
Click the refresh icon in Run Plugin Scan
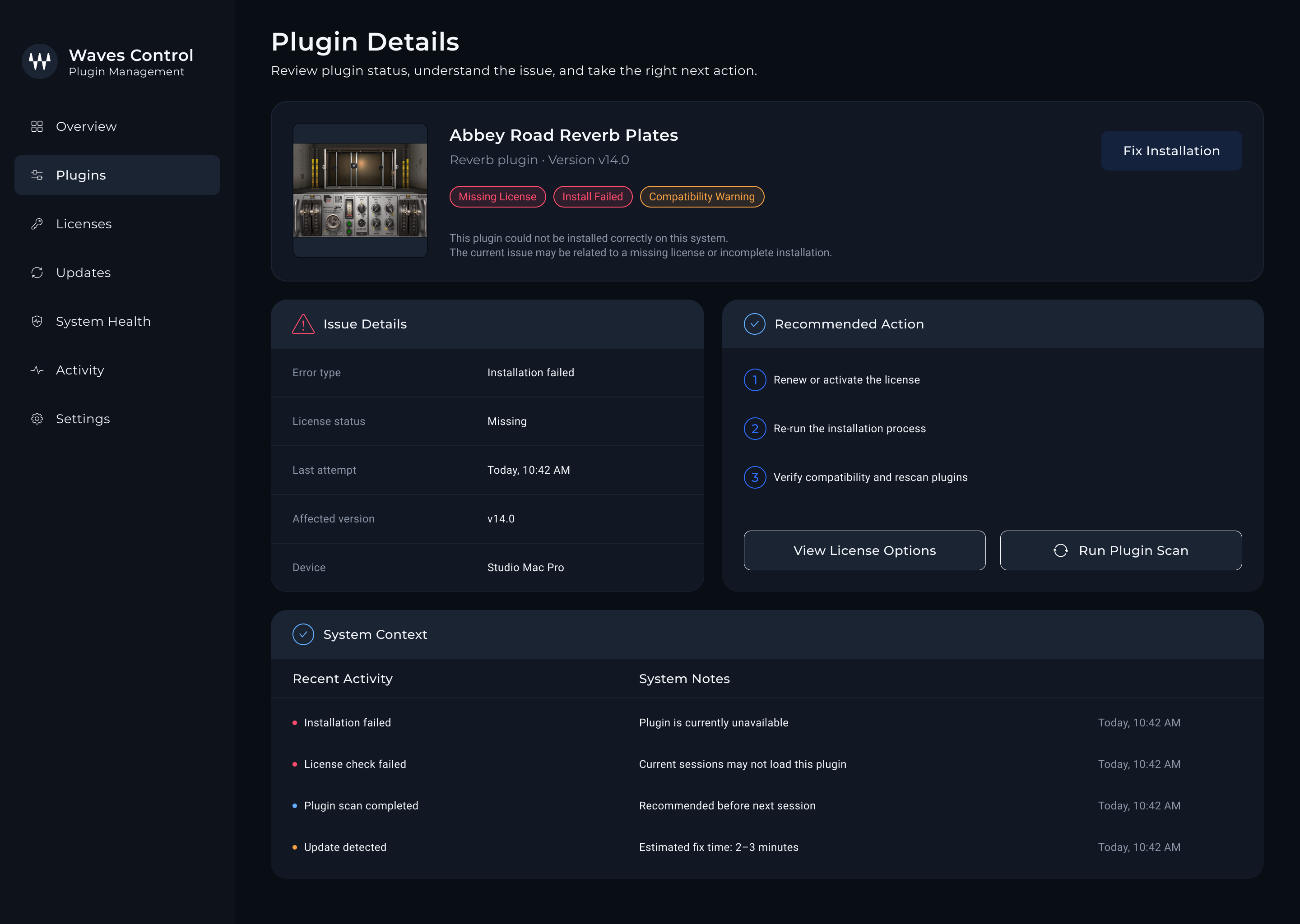[x=1060, y=551]
